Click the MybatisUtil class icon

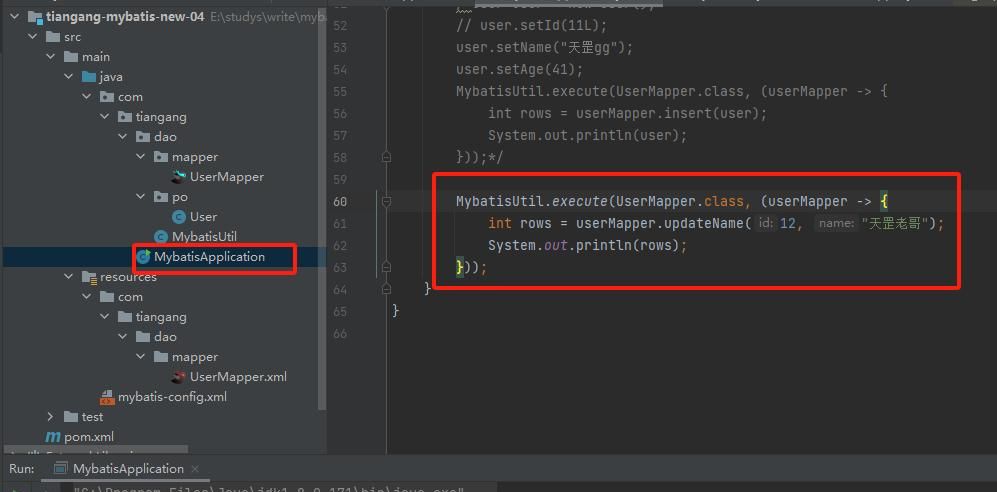(162, 236)
